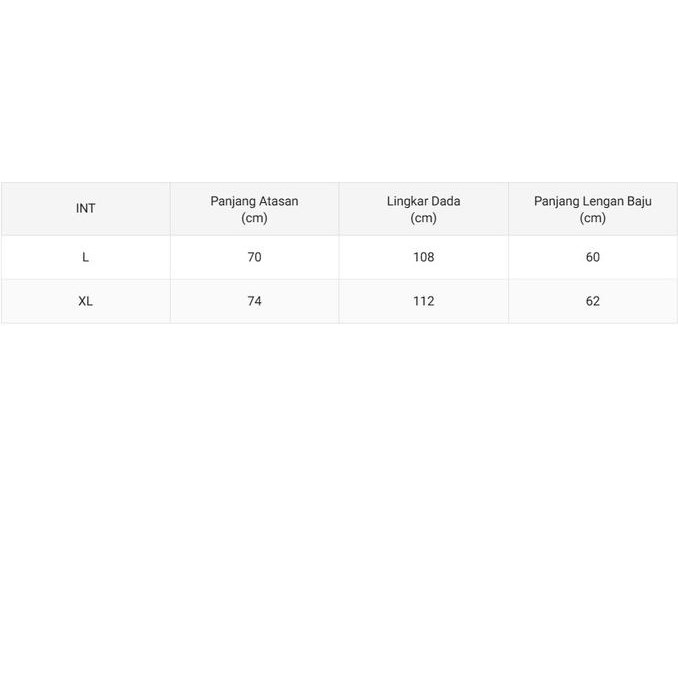Image resolution: width=678 pixels, height=678 pixels.
Task: Select the L sleeve length measurement
Action: click(593, 257)
